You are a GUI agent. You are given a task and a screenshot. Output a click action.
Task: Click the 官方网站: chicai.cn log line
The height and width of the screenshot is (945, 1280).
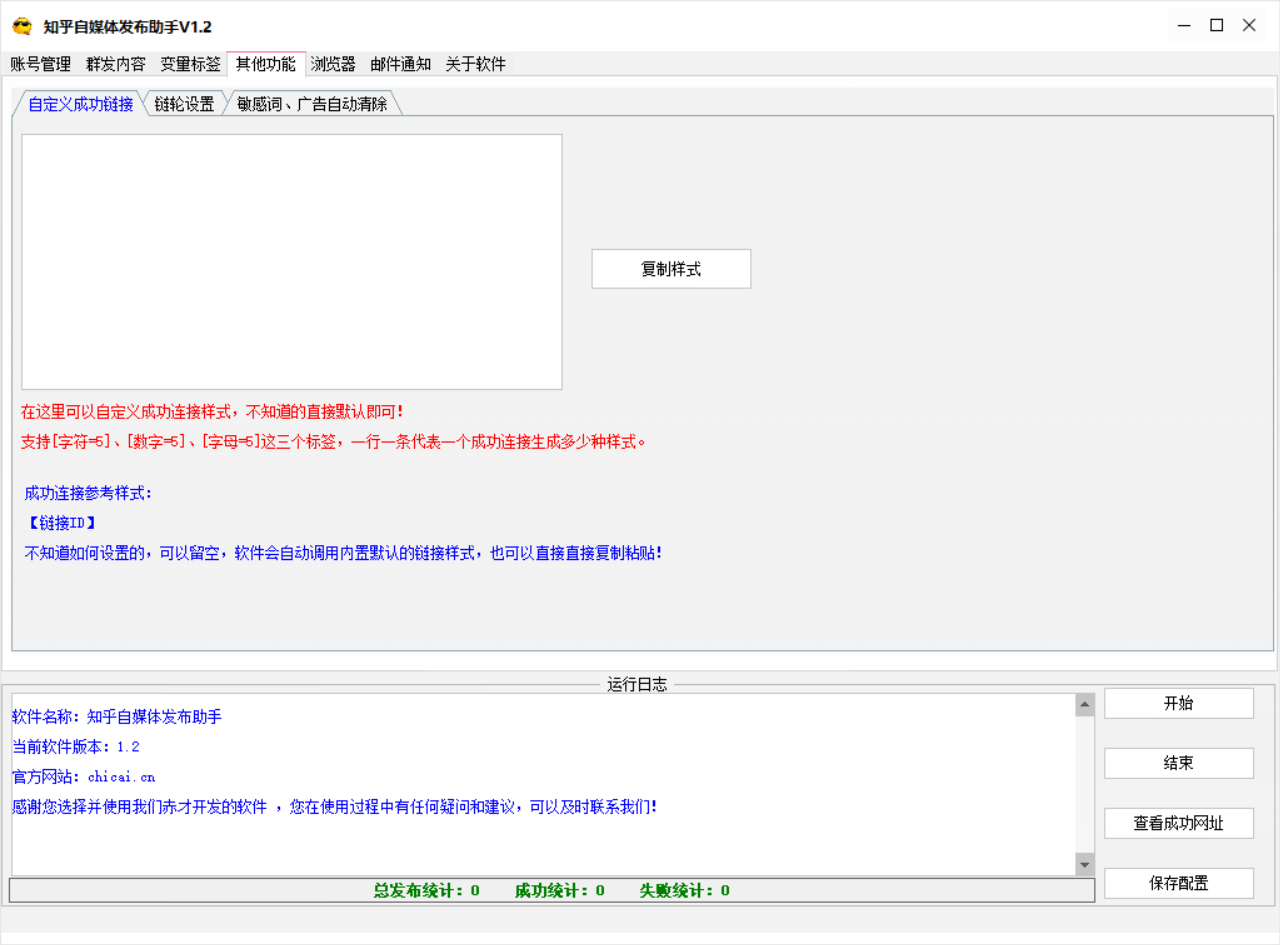click(x=84, y=777)
